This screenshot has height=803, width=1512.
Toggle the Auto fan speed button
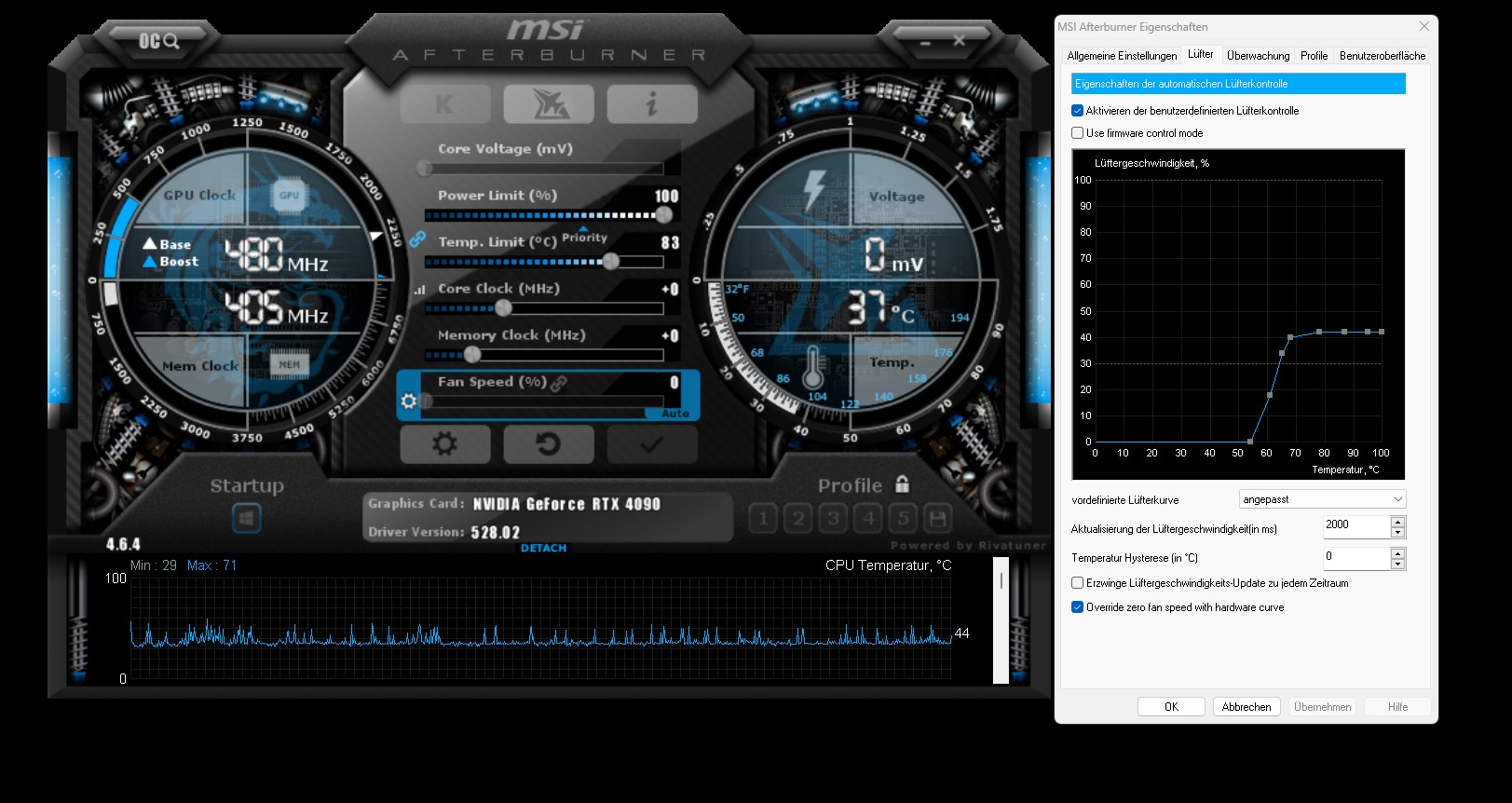[674, 414]
